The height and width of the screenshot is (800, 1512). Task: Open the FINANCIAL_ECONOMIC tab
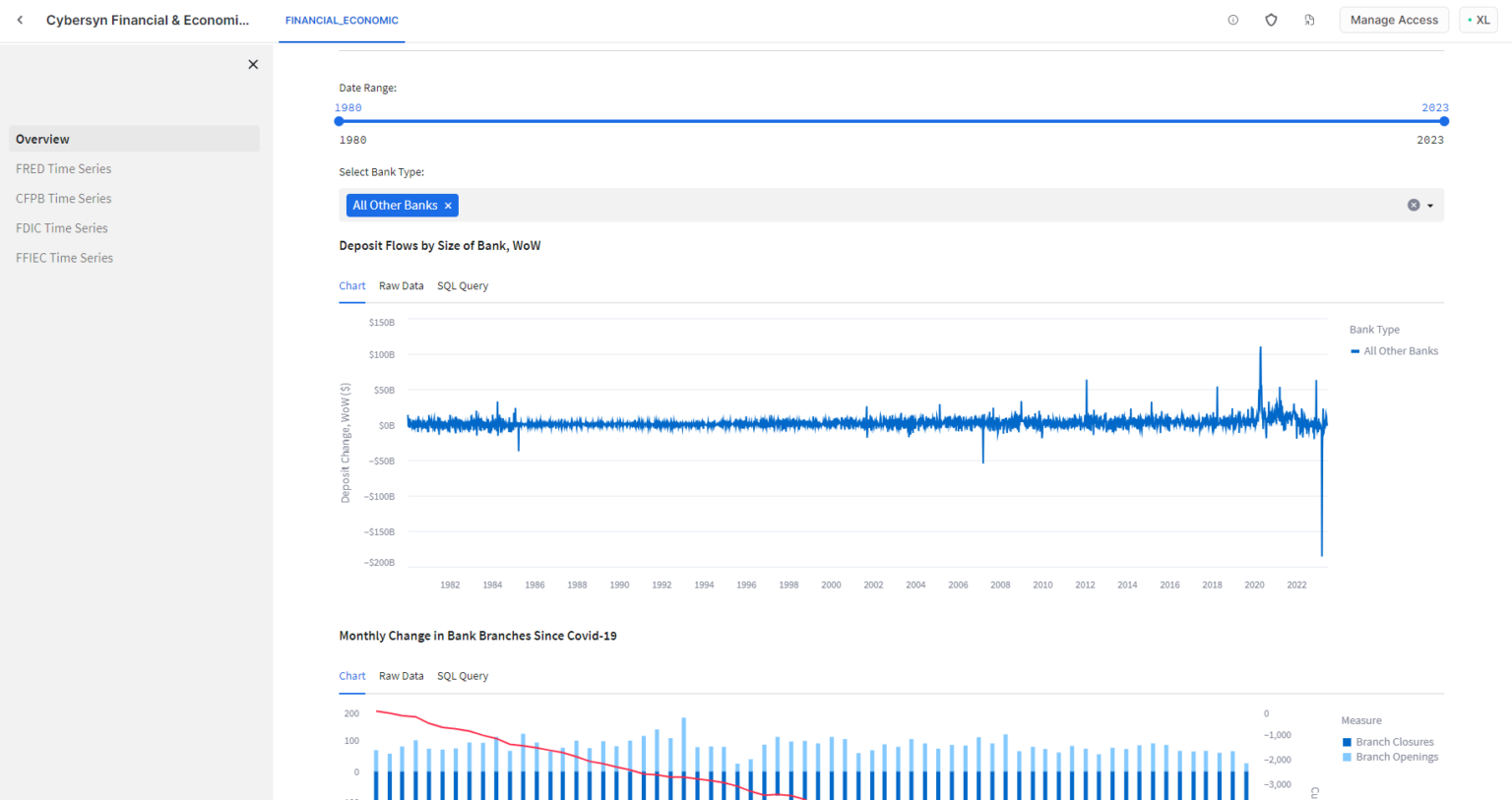click(342, 21)
